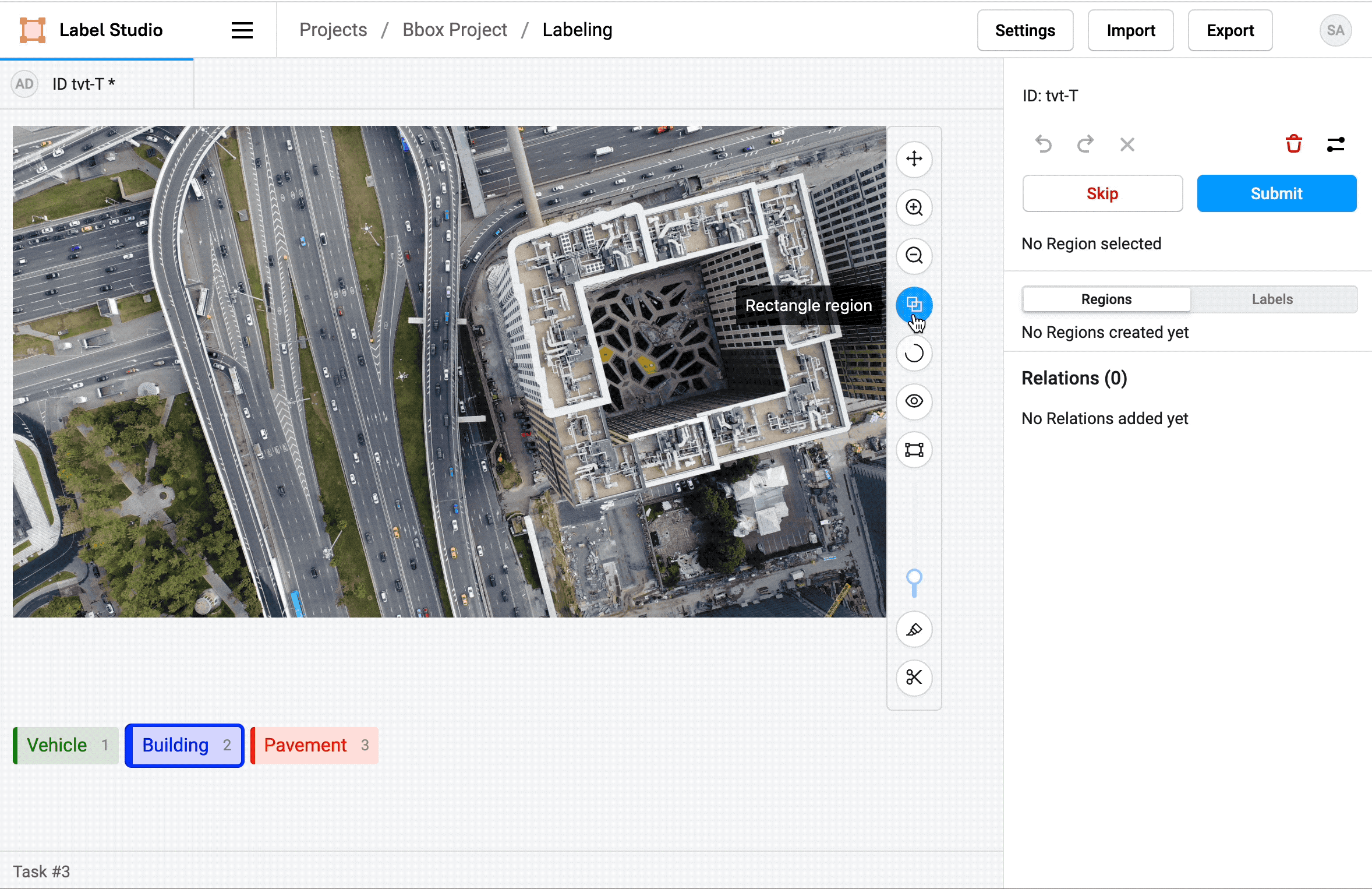This screenshot has height=889, width=1372.
Task: Toggle the bounding box display tool
Action: pos(914,450)
